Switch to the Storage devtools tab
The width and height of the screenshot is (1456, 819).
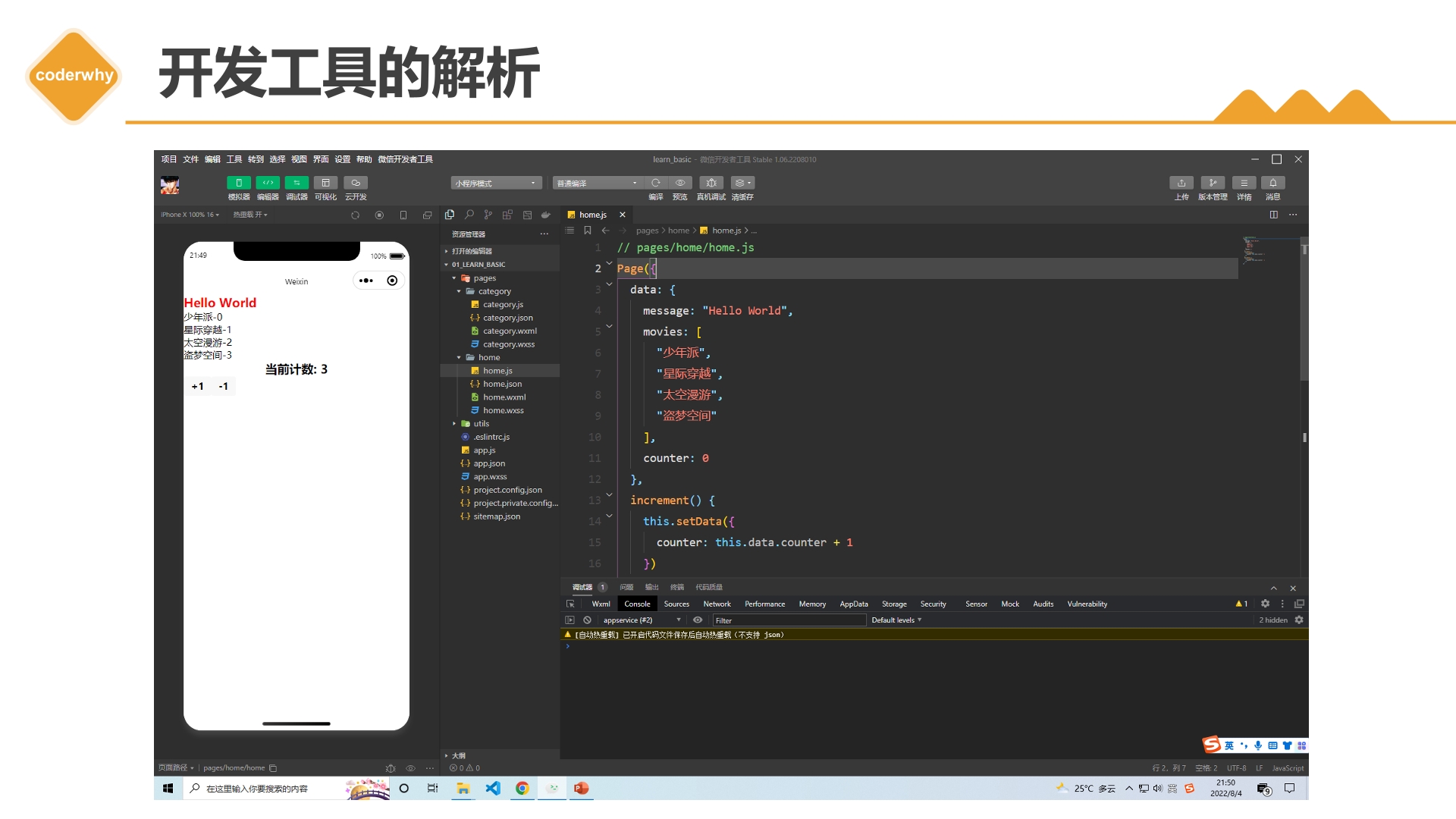click(x=894, y=604)
